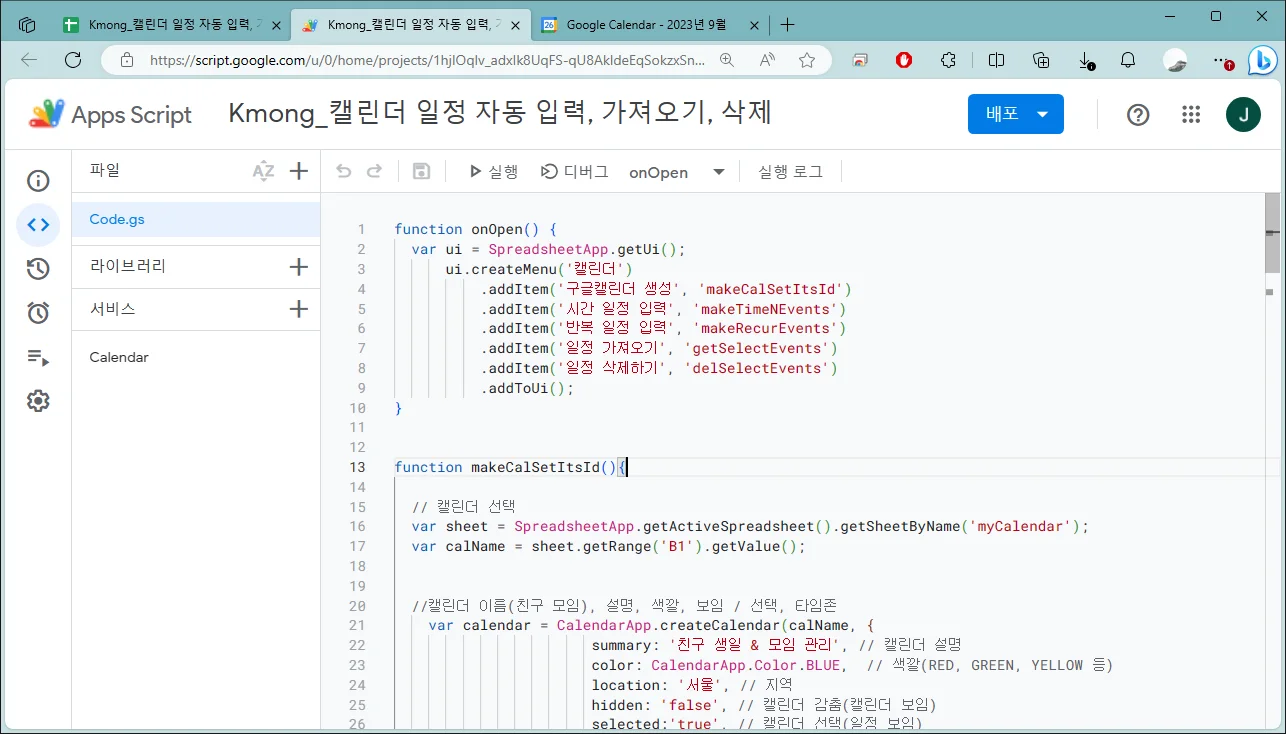Click the browser address bar URL
This screenshot has height=734, width=1286.
[x=427, y=60]
